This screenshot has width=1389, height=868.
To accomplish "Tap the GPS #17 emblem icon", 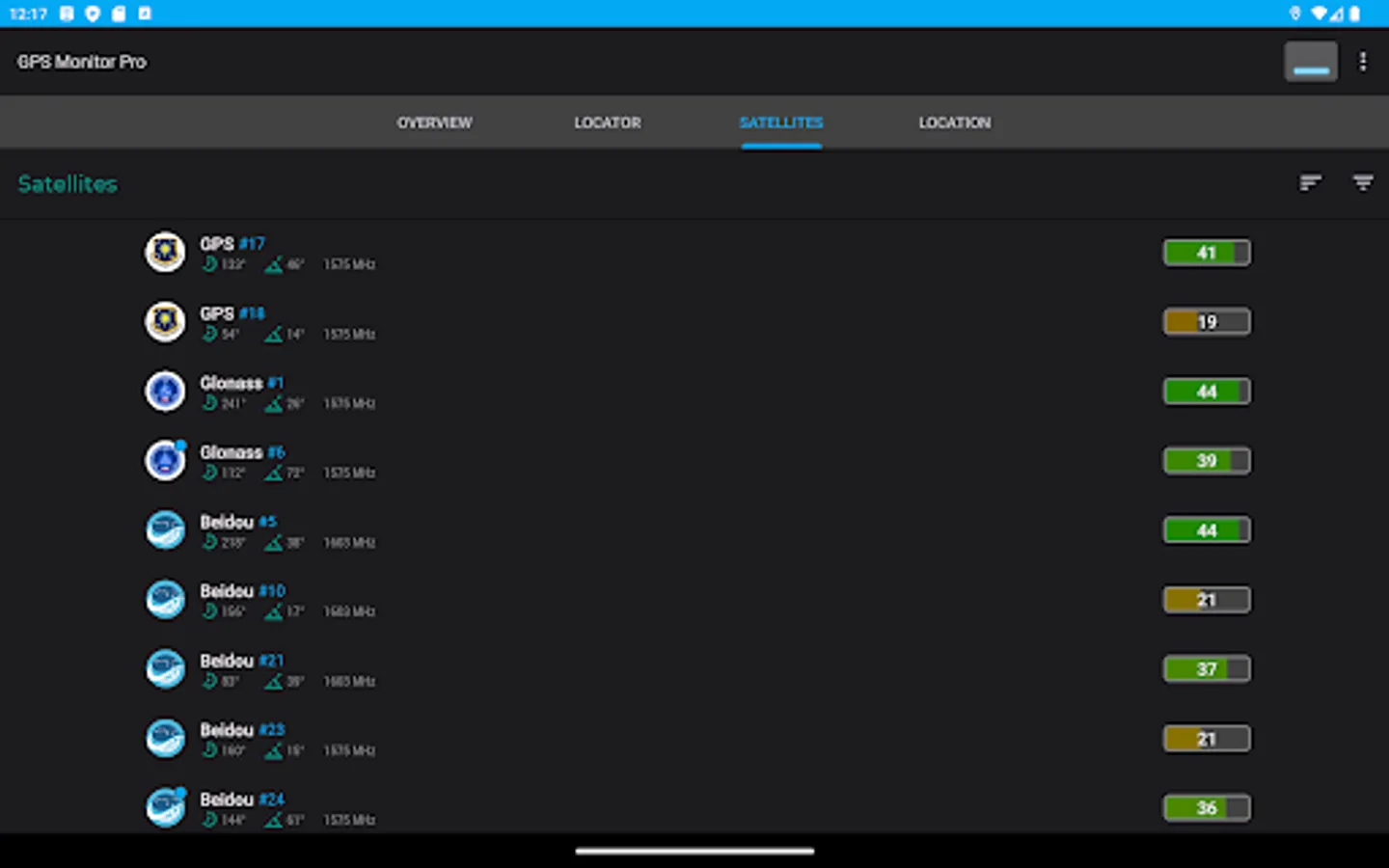I will tap(165, 253).
